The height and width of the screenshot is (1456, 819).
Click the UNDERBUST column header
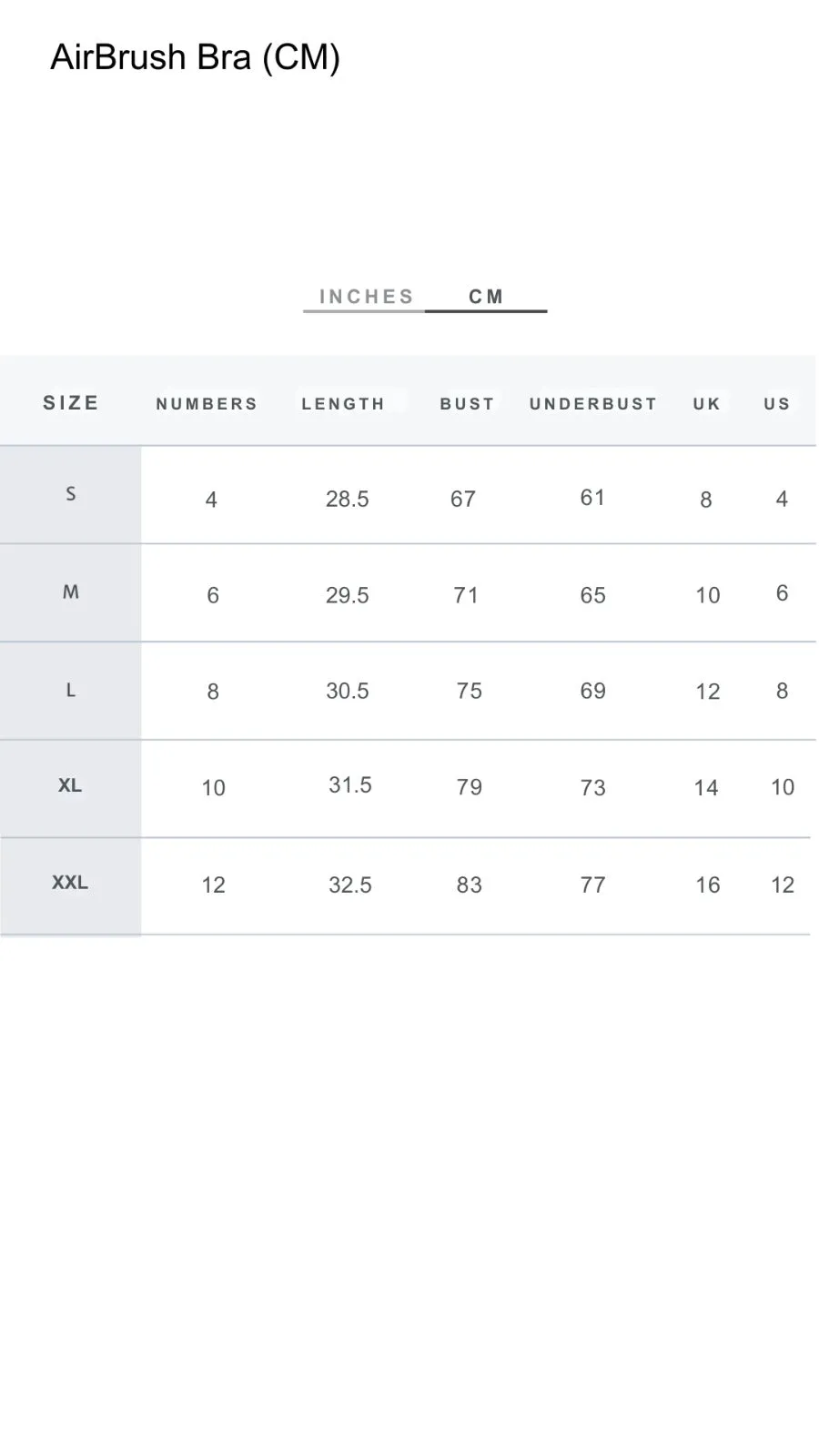593,404
